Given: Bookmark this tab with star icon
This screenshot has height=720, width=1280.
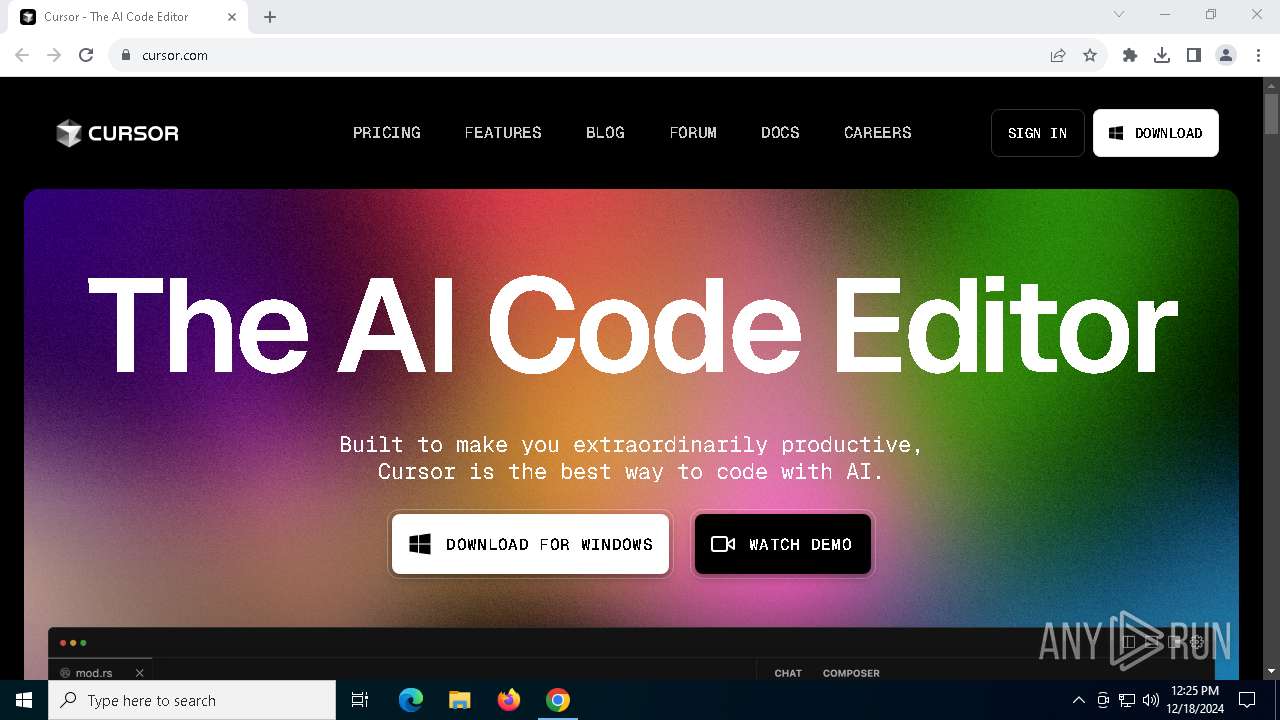Looking at the screenshot, I should point(1090,55).
